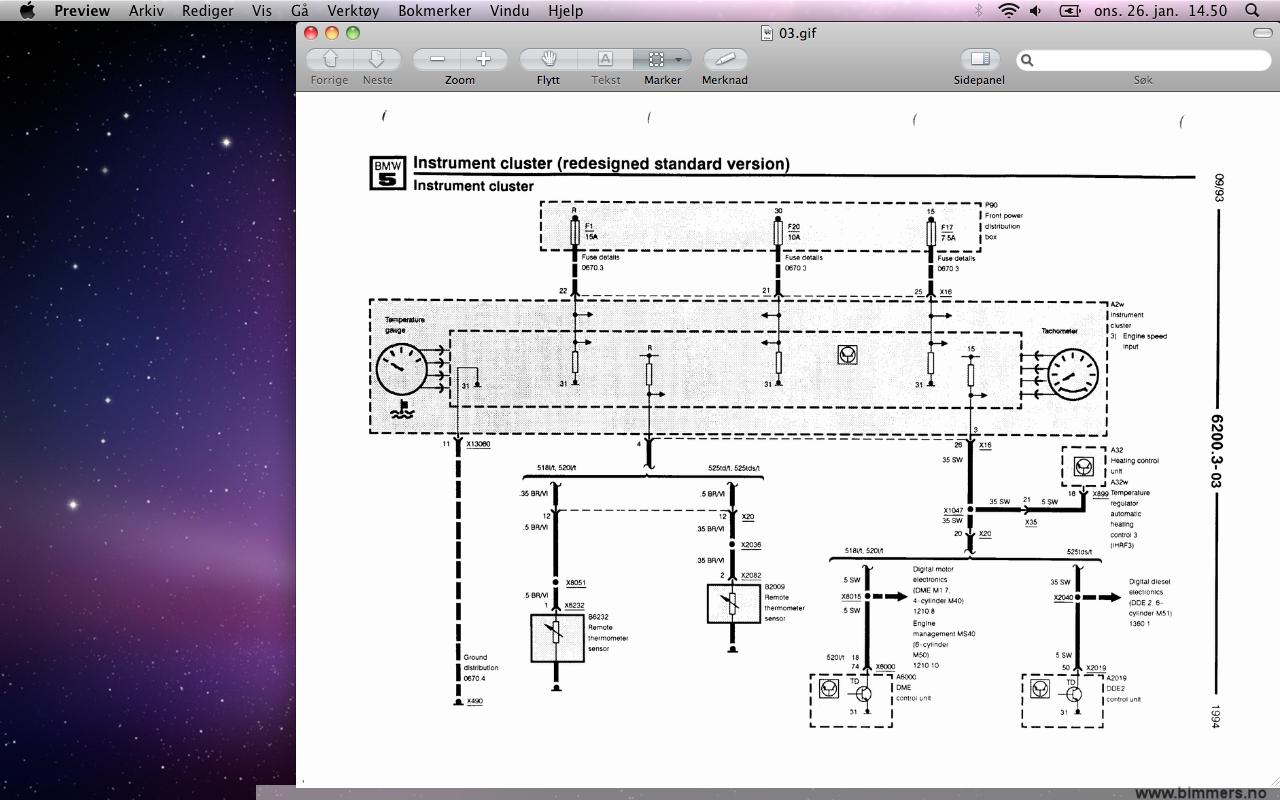Zoom in with the plus button

click(x=484, y=59)
